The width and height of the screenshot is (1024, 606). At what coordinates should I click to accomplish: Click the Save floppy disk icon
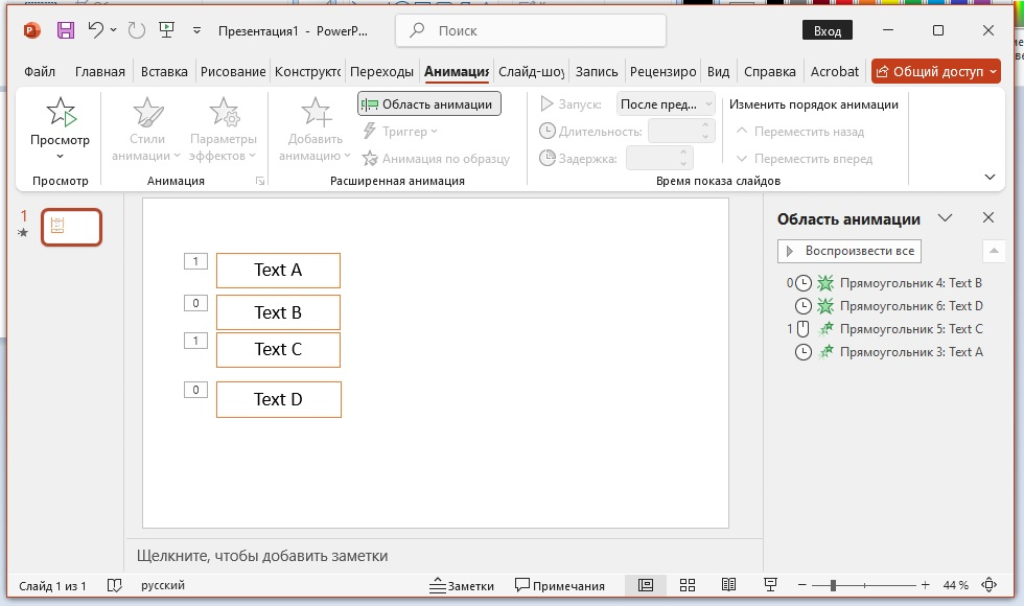pos(65,30)
